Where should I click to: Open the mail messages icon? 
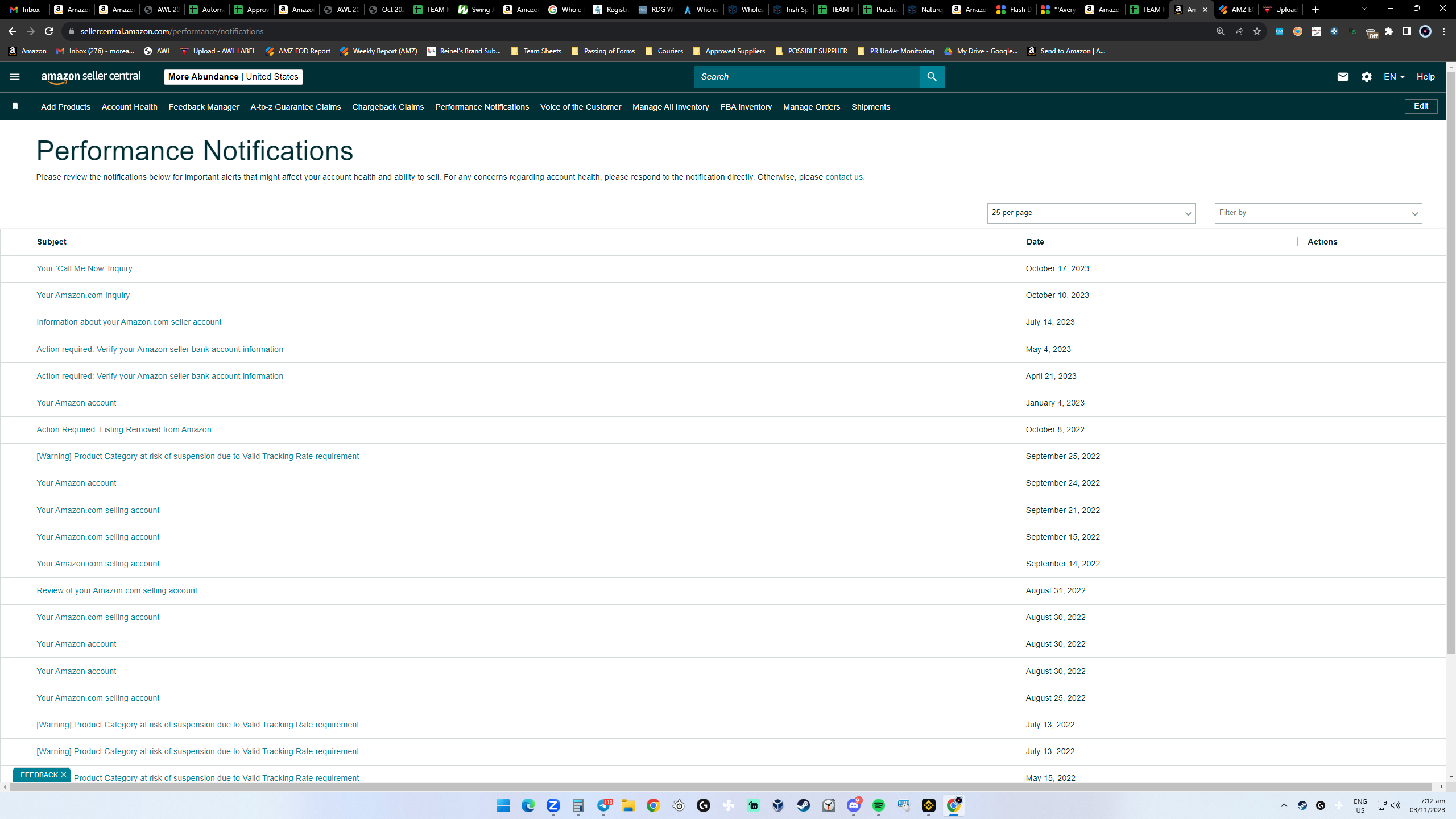click(x=1343, y=77)
